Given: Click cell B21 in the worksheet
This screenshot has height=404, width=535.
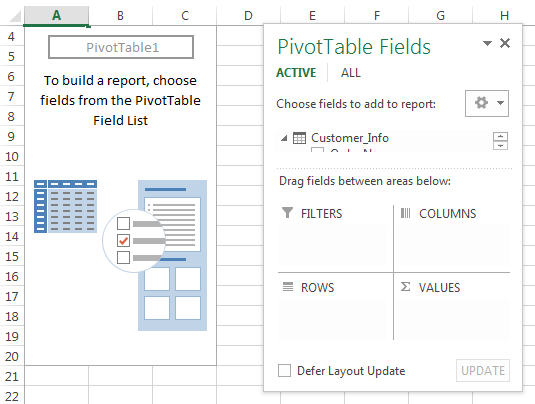Looking at the screenshot, I should point(120,376).
